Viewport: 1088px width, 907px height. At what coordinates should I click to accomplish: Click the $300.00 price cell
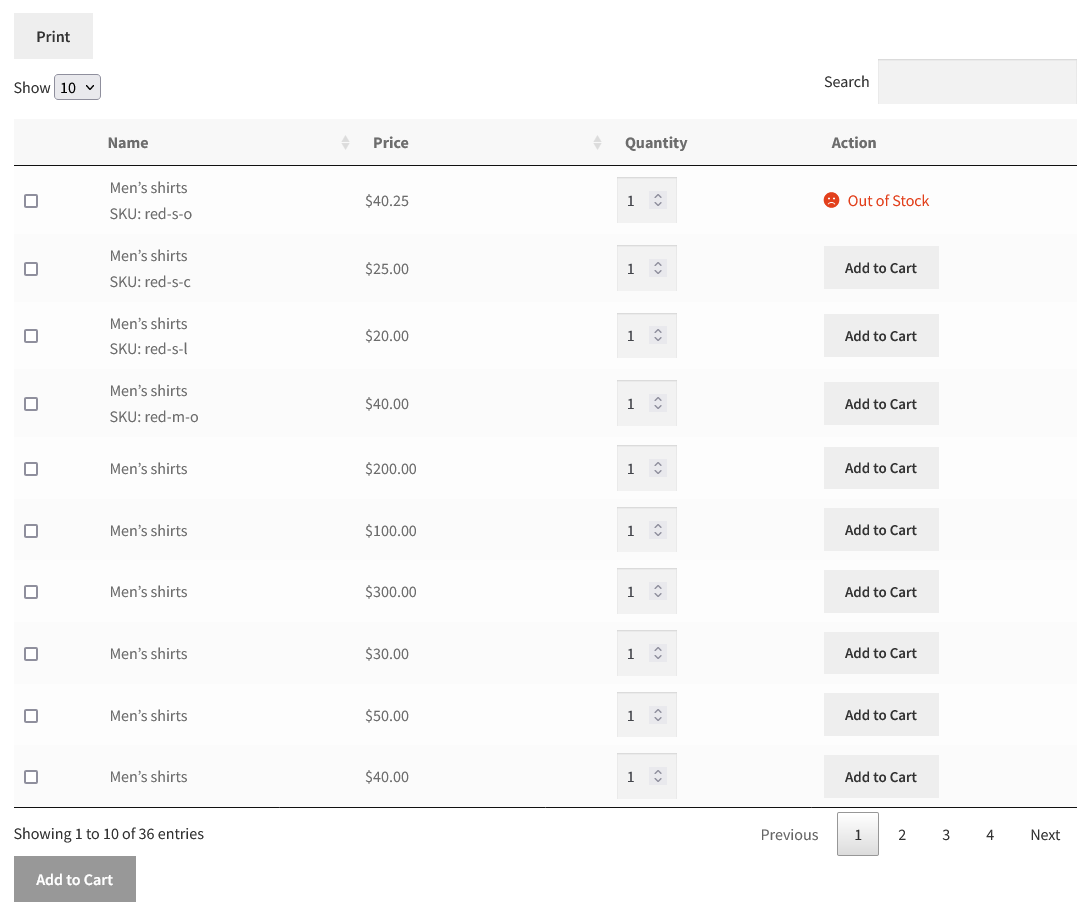pyautogui.click(x=391, y=592)
